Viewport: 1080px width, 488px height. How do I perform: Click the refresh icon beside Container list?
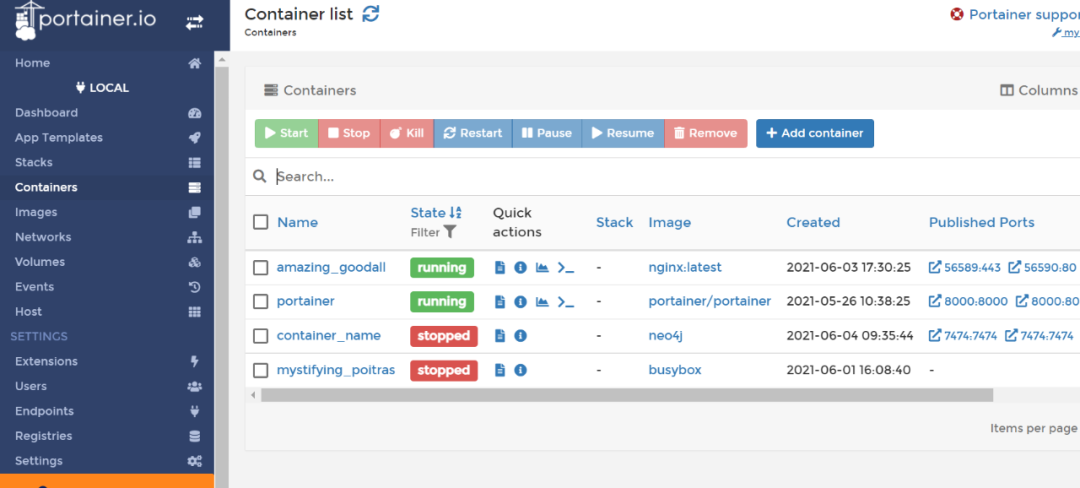(371, 13)
